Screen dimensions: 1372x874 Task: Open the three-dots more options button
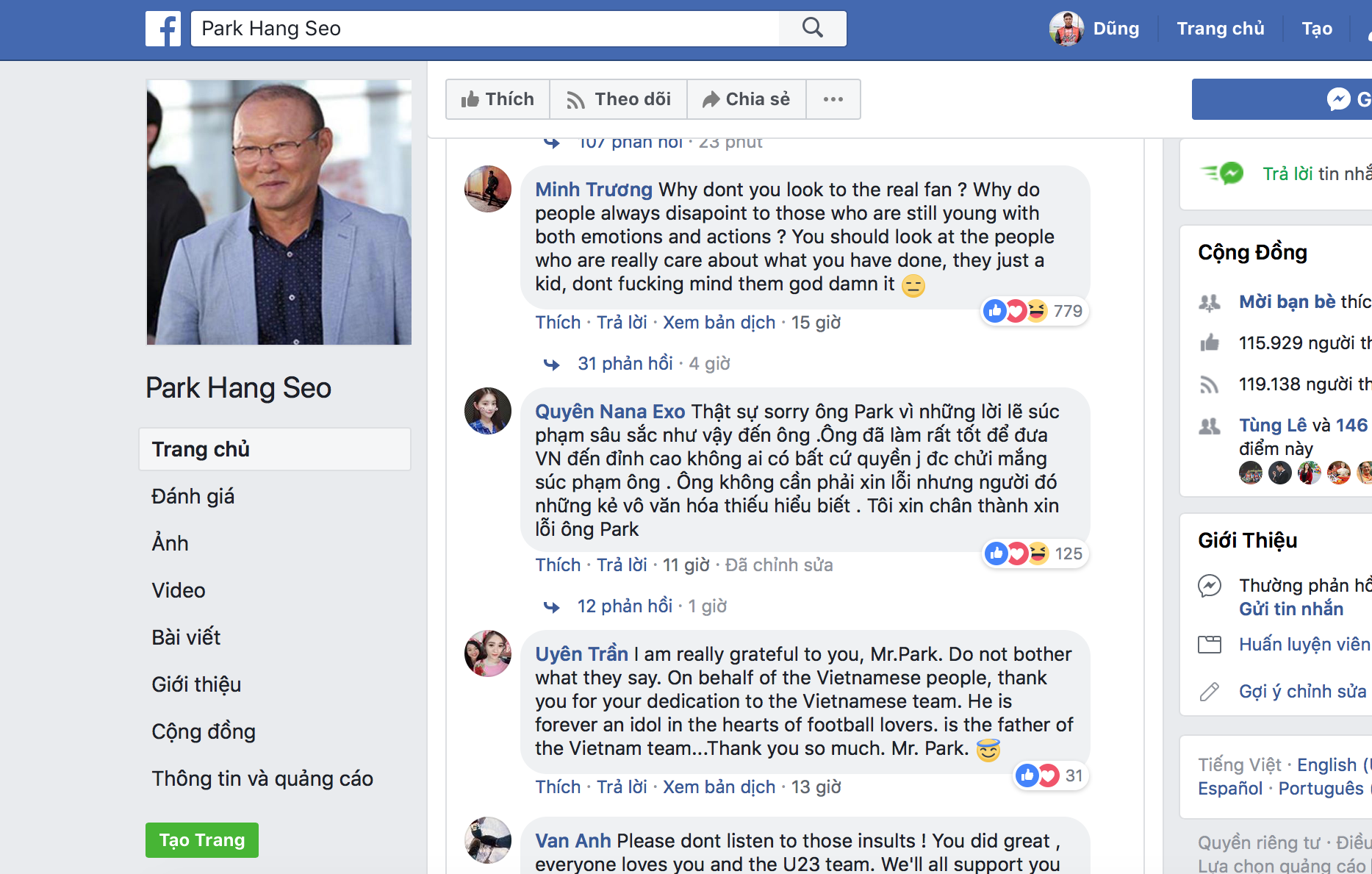pos(833,99)
